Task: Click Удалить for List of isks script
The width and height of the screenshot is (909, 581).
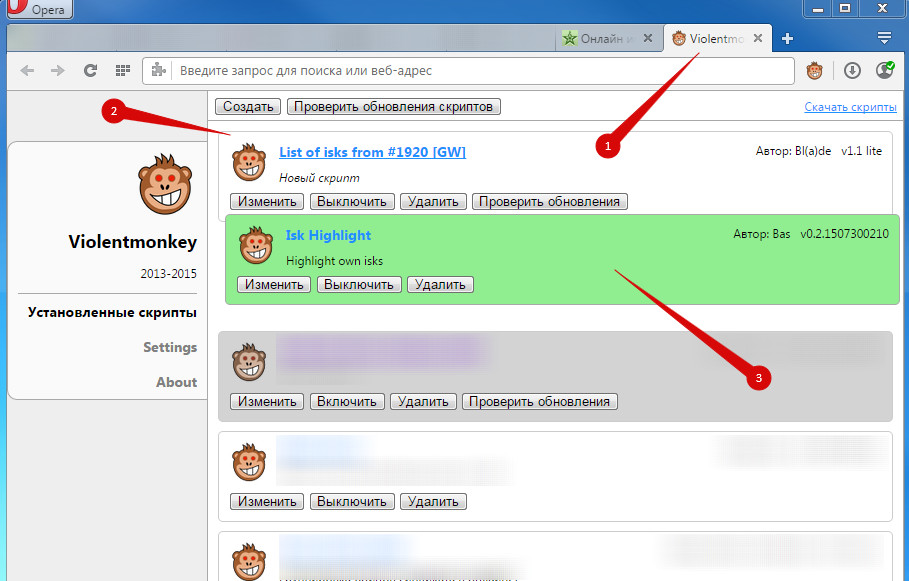Action: coord(433,201)
